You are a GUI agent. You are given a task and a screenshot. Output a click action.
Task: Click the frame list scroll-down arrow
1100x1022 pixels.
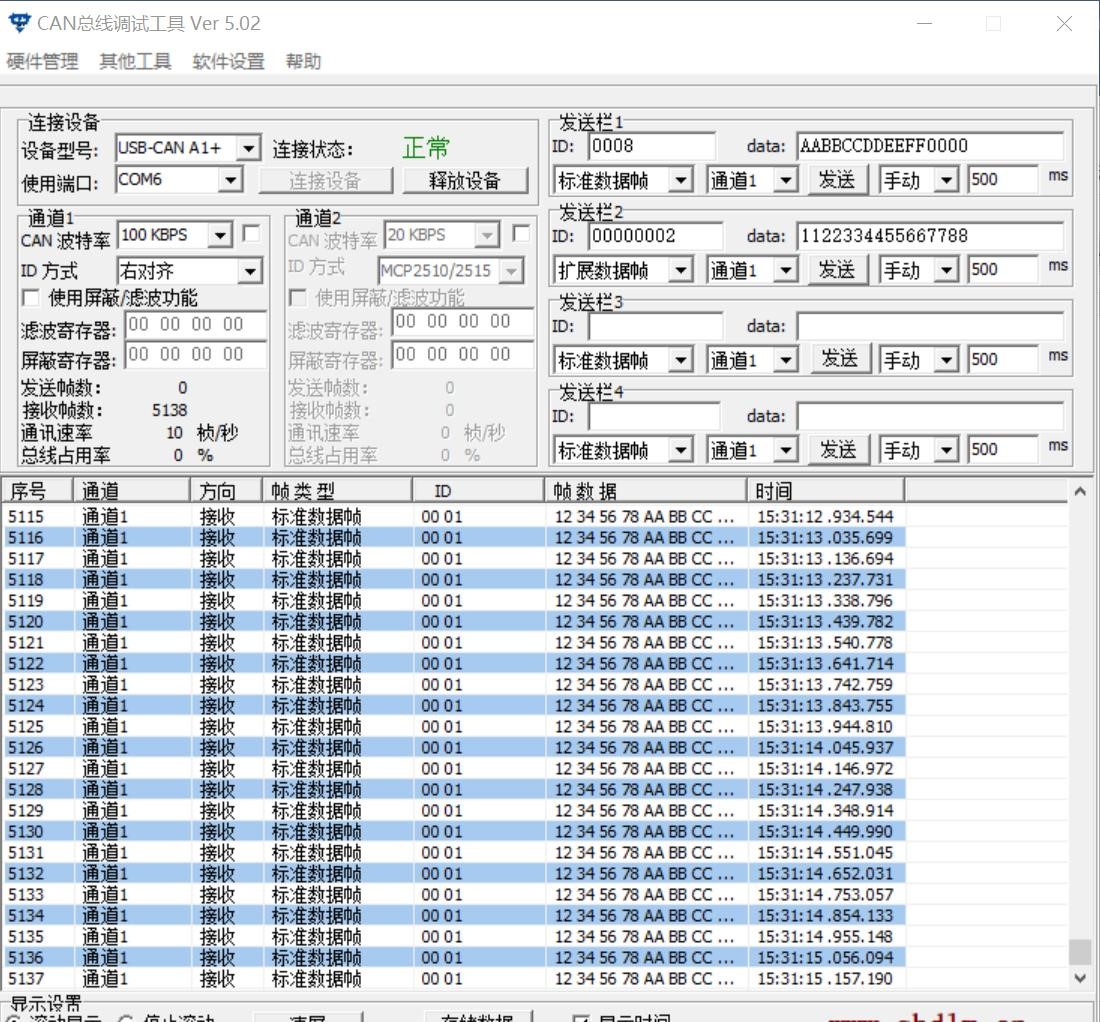pos(1080,978)
